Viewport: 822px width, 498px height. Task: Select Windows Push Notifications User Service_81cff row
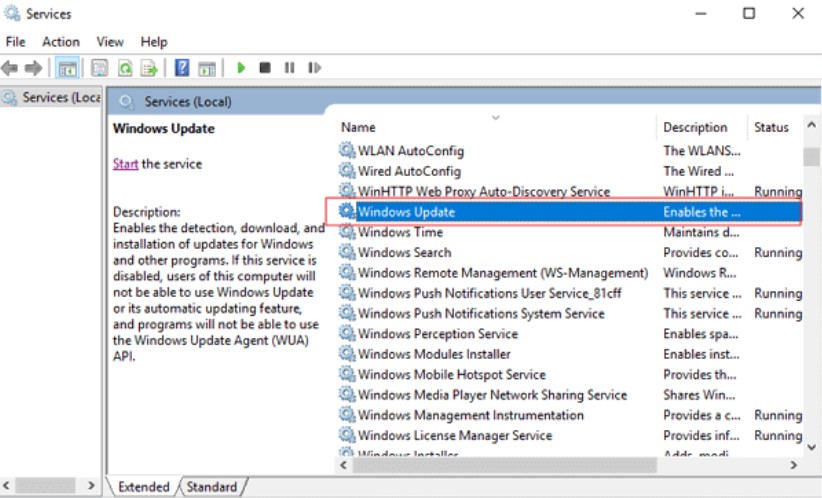pos(570,293)
